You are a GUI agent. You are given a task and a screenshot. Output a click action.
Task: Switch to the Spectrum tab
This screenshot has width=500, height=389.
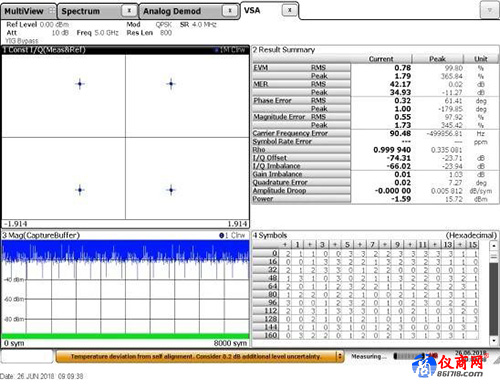coord(80,11)
